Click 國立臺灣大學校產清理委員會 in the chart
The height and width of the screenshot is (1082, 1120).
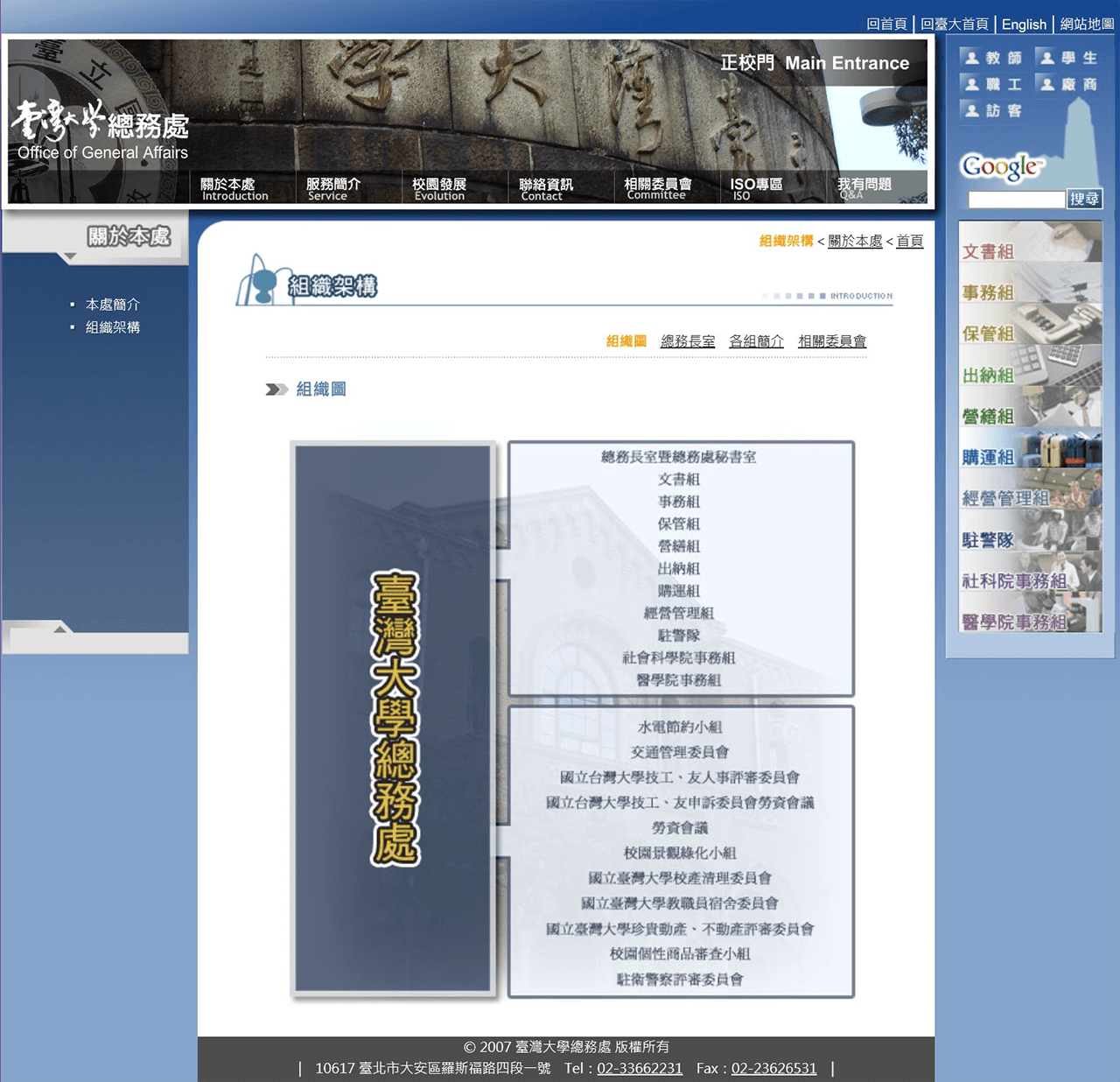[x=680, y=878]
